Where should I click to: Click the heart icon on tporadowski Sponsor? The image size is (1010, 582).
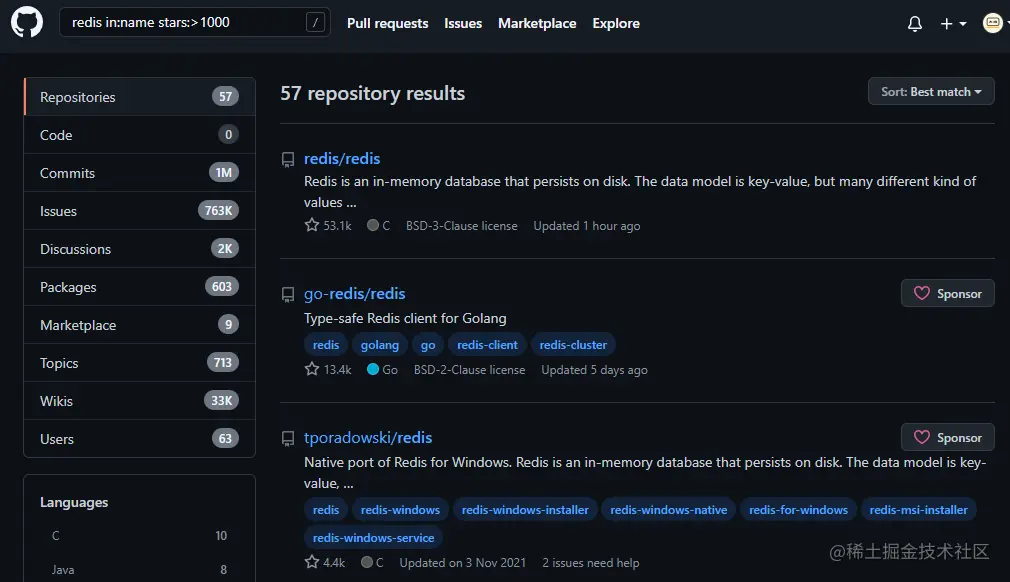coord(922,438)
